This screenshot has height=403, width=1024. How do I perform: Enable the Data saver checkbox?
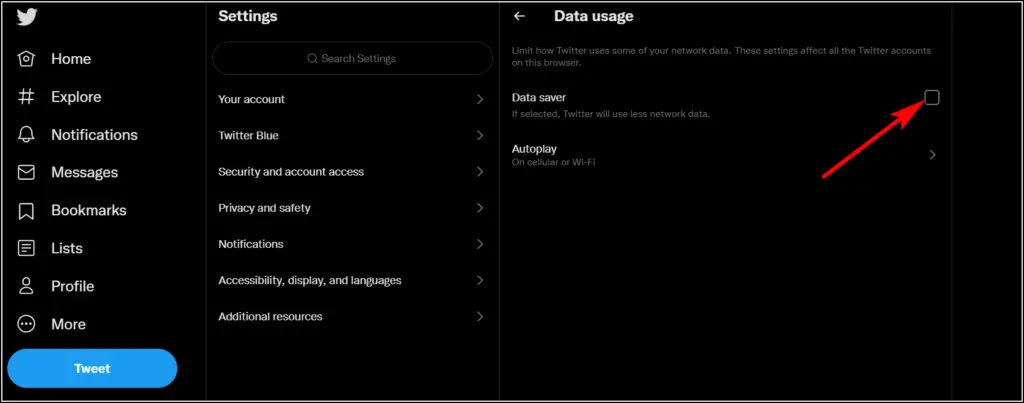pyautogui.click(x=932, y=97)
